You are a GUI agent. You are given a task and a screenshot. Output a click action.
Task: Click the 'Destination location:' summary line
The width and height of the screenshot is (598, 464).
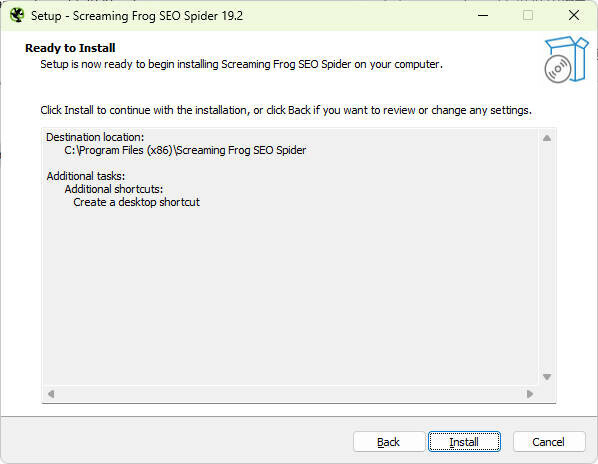coord(95,137)
